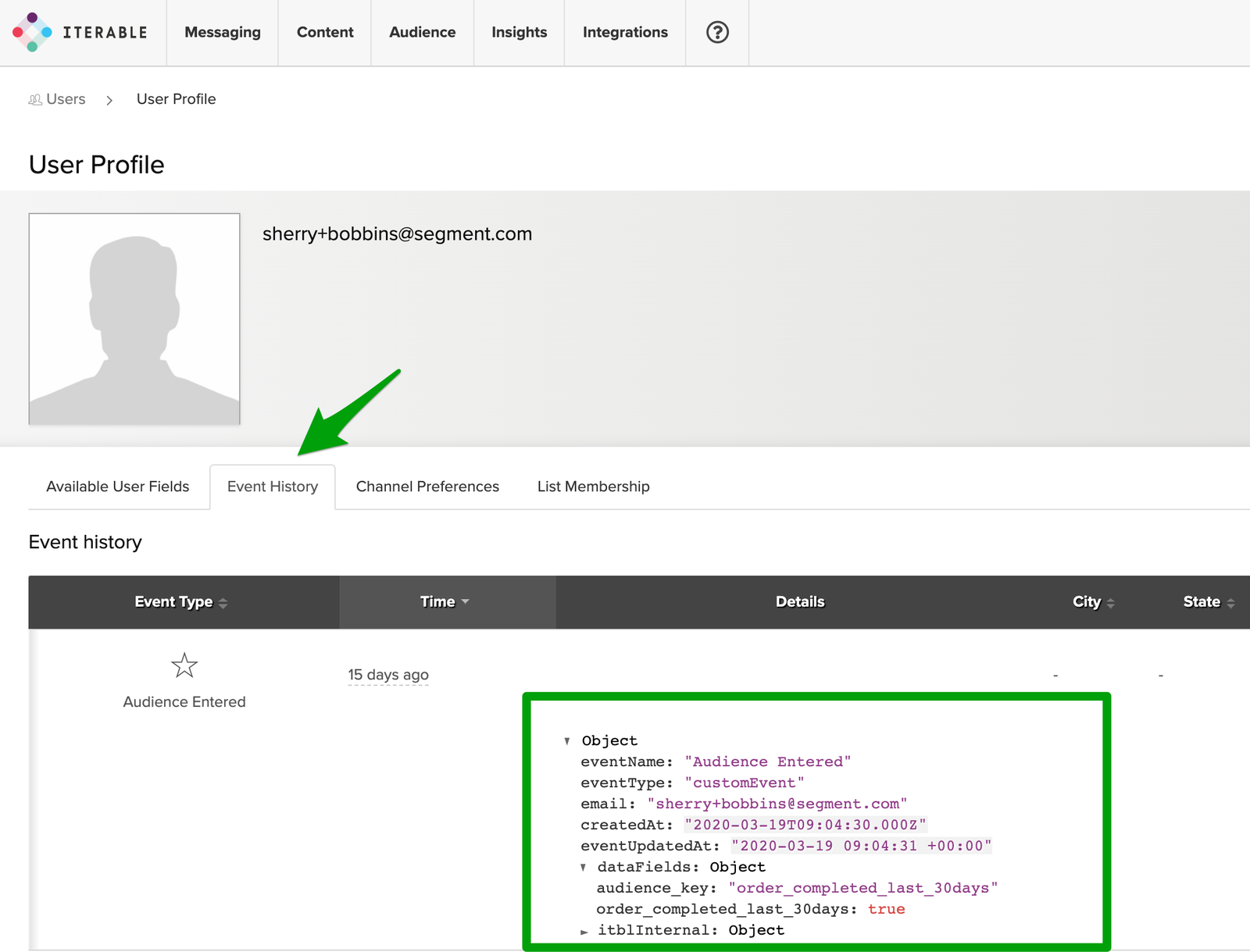
Task: Click the Iterable logo
Action: pyautogui.click(x=81, y=32)
